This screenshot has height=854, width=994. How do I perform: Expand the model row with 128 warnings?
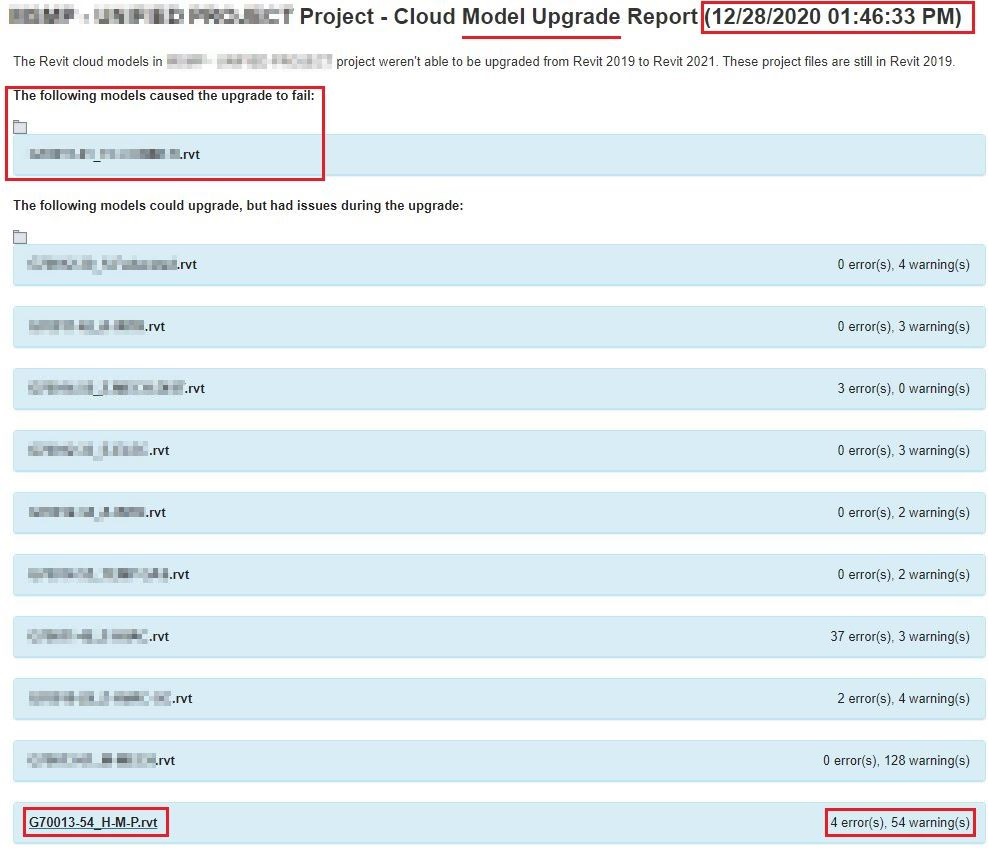coord(497,760)
